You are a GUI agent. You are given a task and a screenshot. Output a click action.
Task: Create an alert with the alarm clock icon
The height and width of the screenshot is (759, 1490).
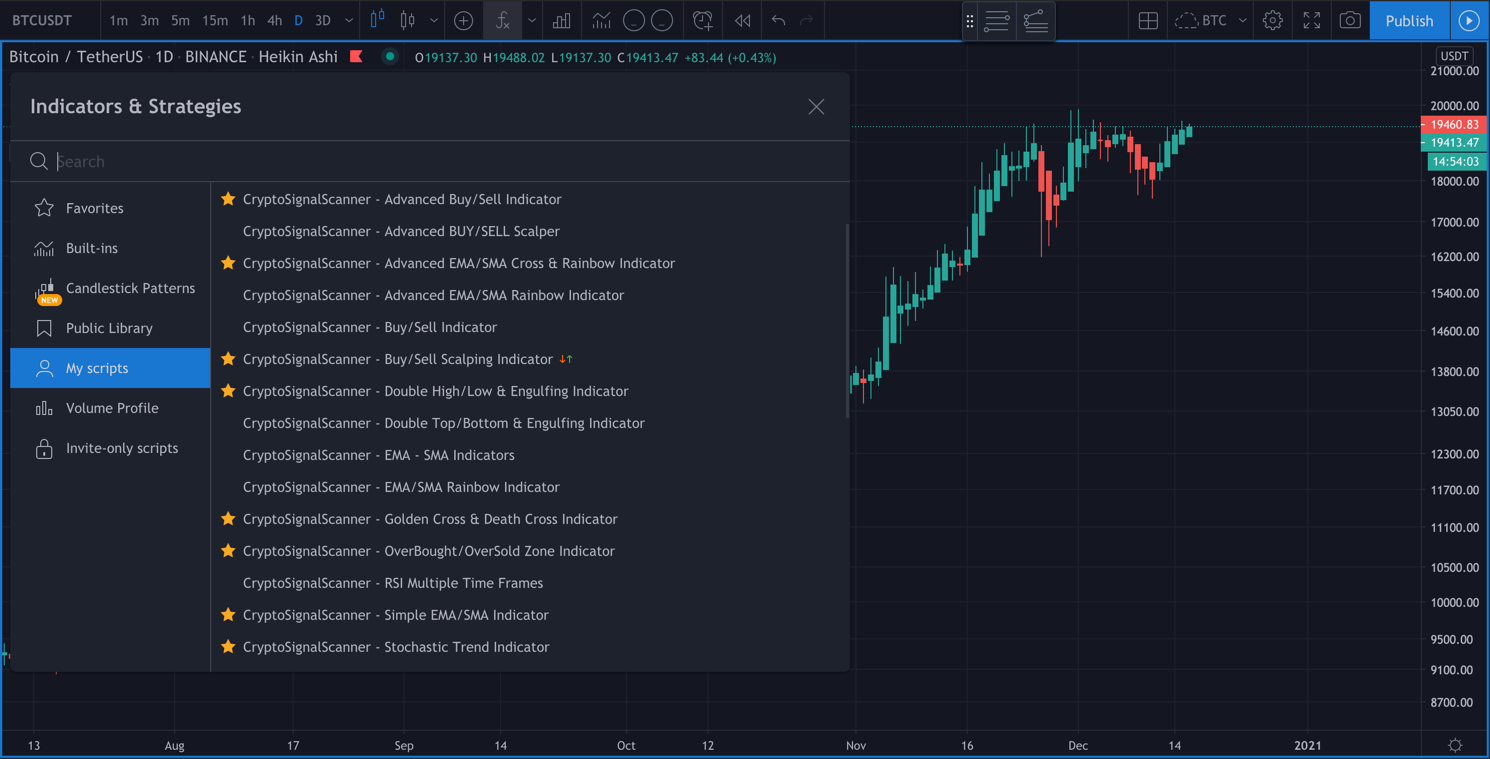click(x=703, y=20)
